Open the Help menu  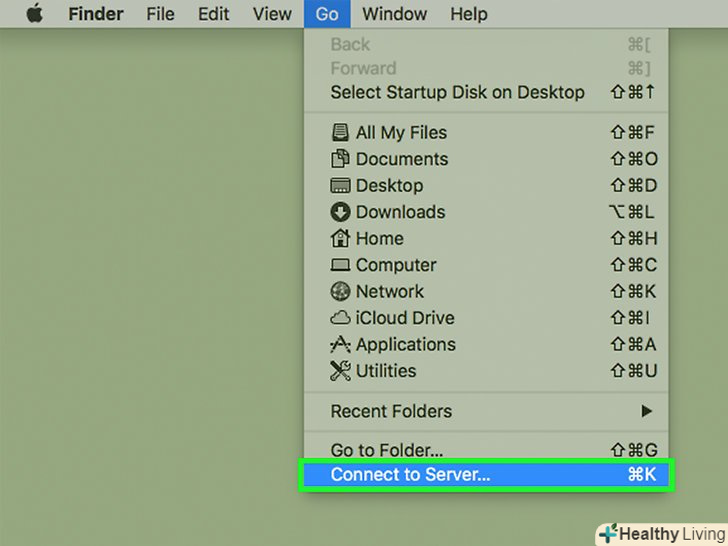(469, 14)
